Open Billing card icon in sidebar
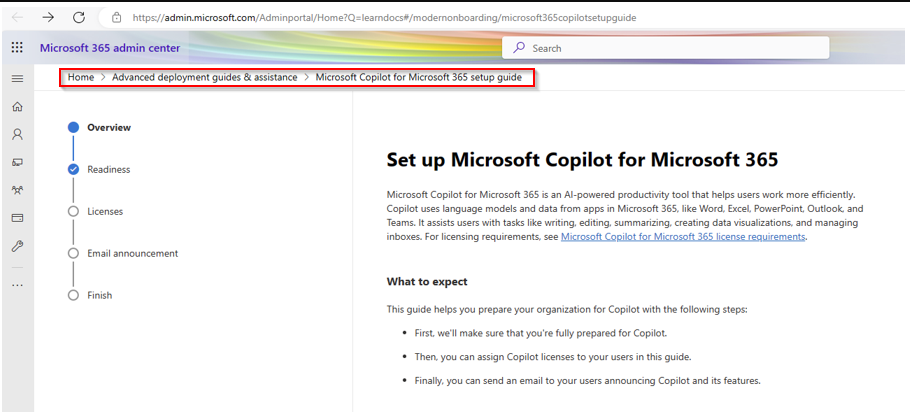Image resolution: width=910 pixels, height=412 pixels. [x=17, y=218]
